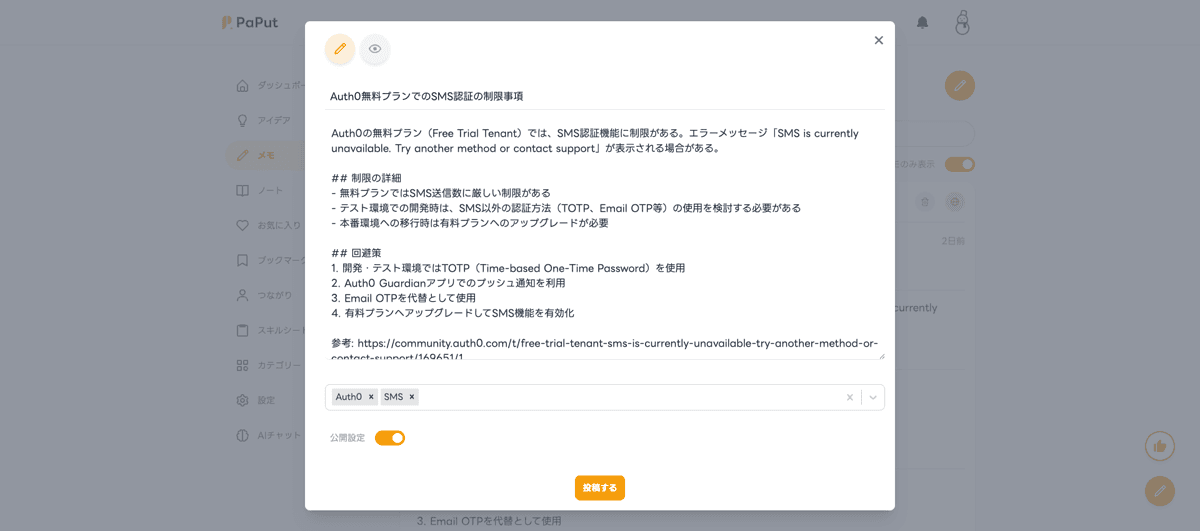Viewport: 1200px width, 531px height.
Task: Expand the tag selection dropdown
Action: 873,397
